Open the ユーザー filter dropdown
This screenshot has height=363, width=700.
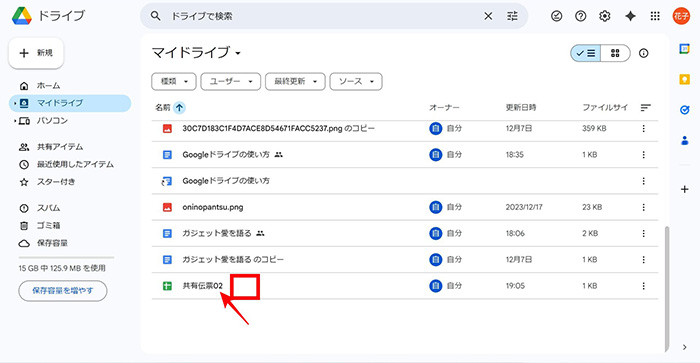(x=231, y=81)
